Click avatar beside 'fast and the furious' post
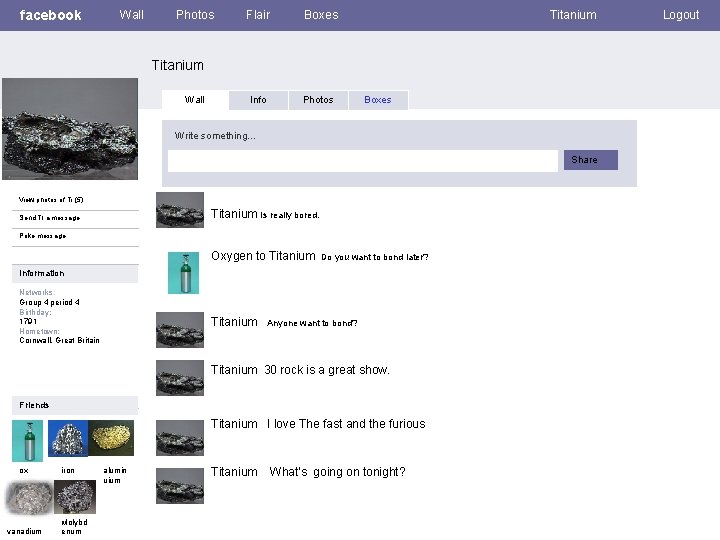The width and height of the screenshot is (720, 540). click(180, 438)
